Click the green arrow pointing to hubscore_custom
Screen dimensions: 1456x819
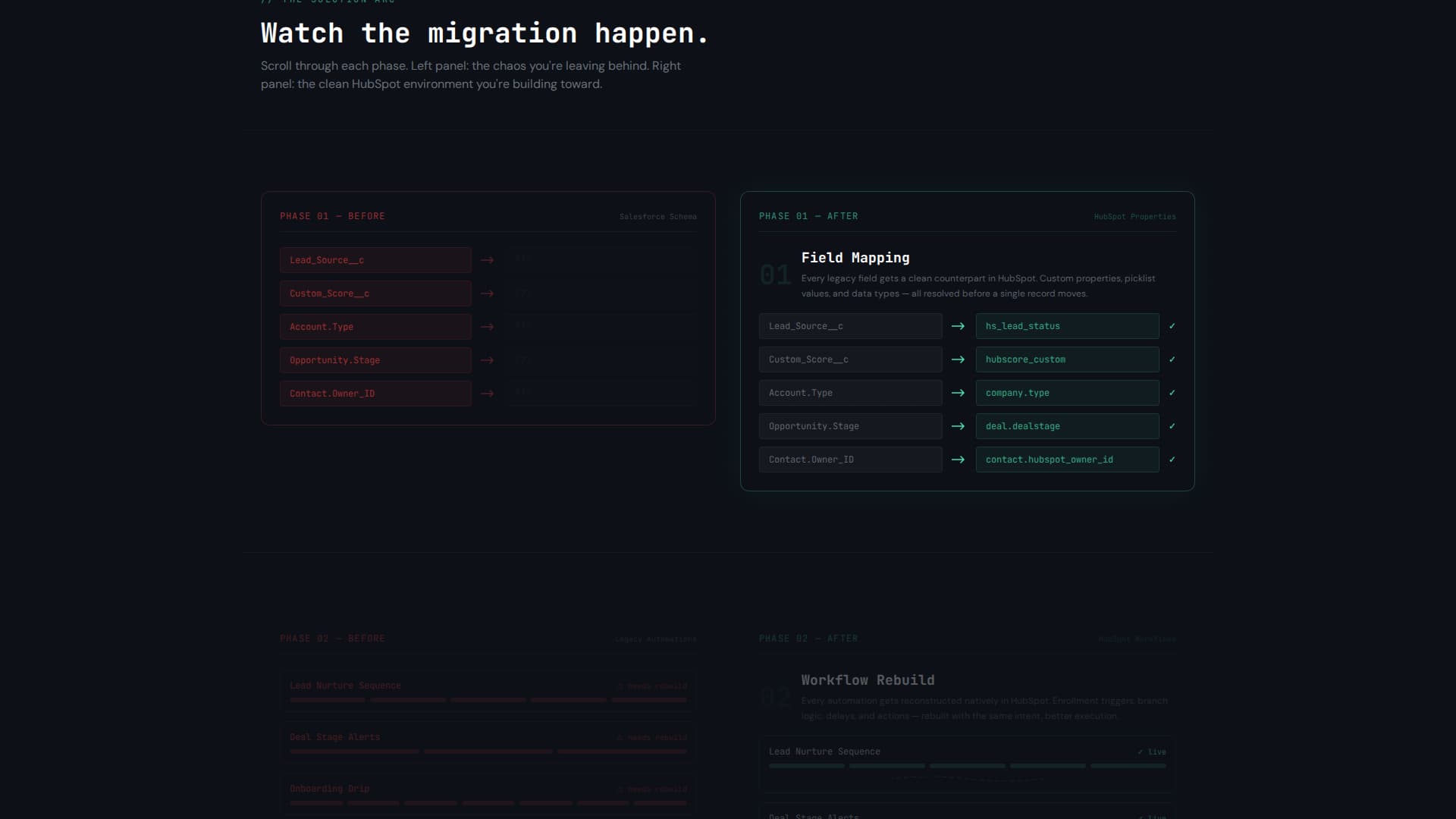click(x=958, y=359)
